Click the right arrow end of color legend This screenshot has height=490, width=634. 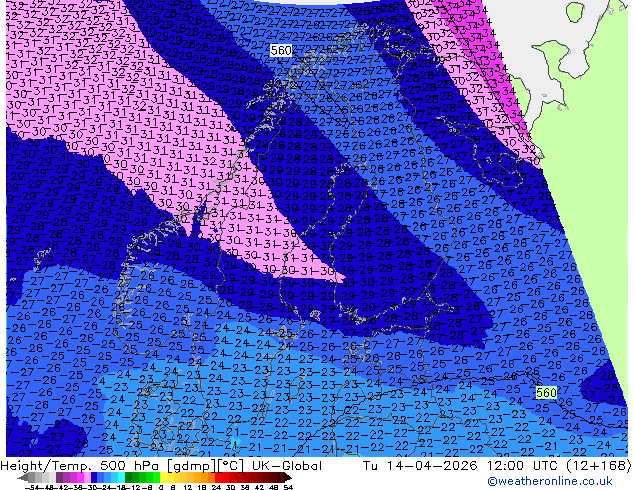point(288,478)
